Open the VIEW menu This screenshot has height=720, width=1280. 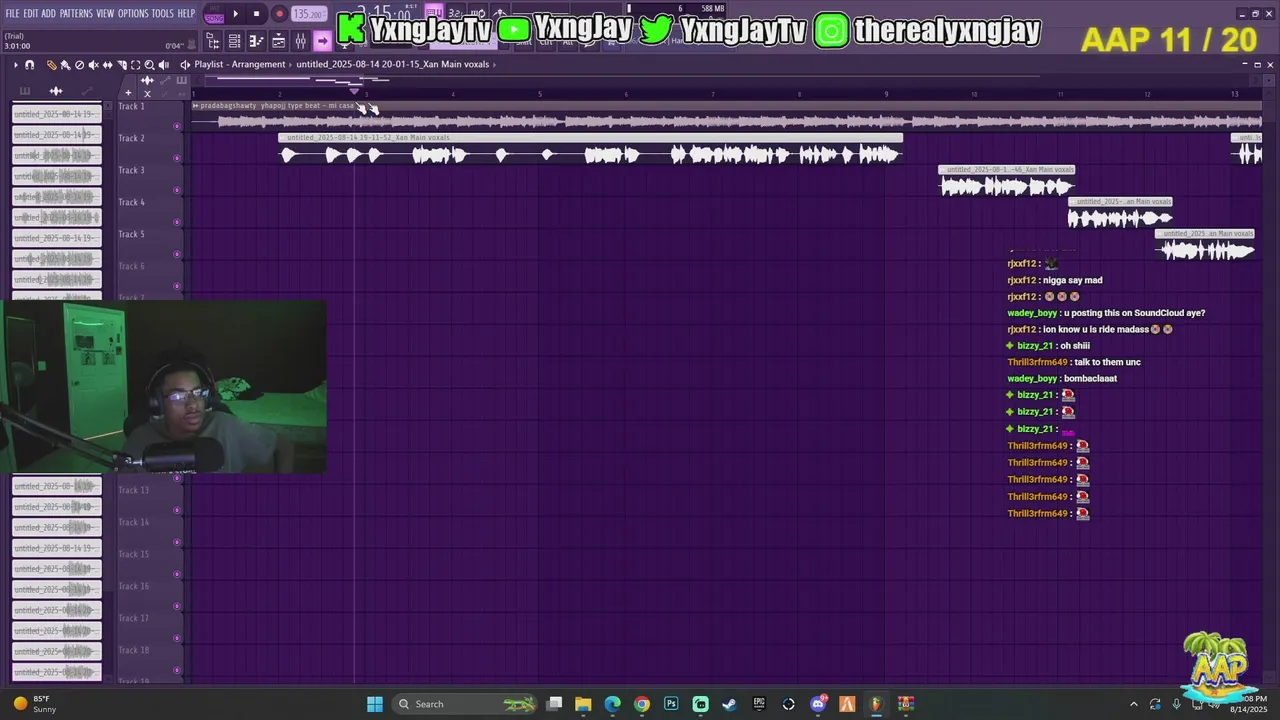click(x=105, y=13)
